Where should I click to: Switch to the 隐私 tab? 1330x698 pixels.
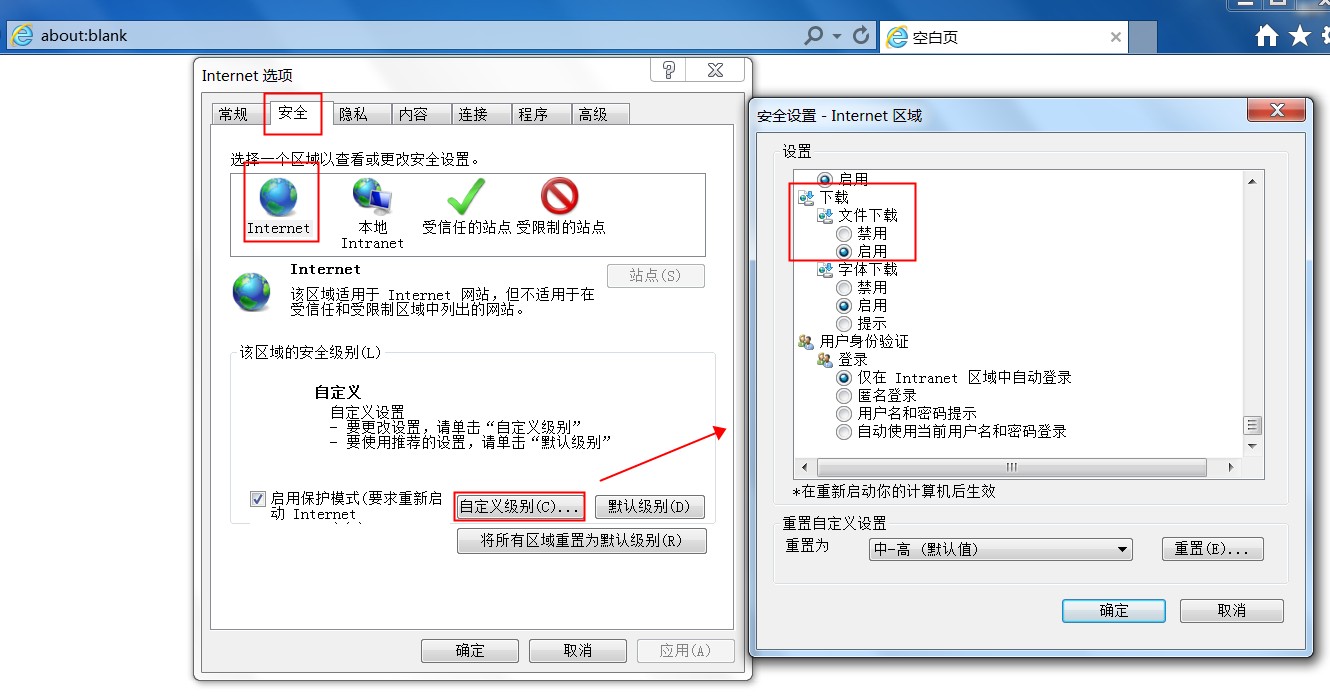[352, 114]
